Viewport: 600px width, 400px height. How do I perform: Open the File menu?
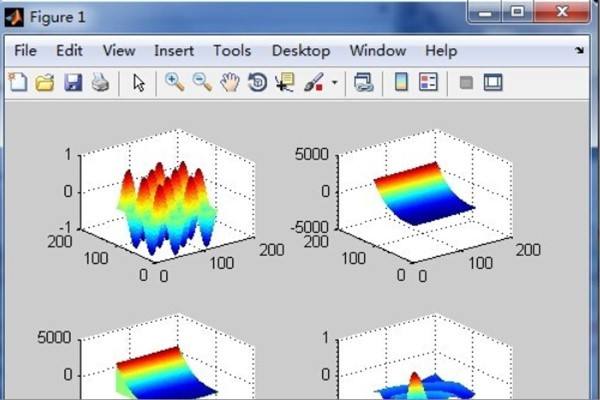coord(25,51)
